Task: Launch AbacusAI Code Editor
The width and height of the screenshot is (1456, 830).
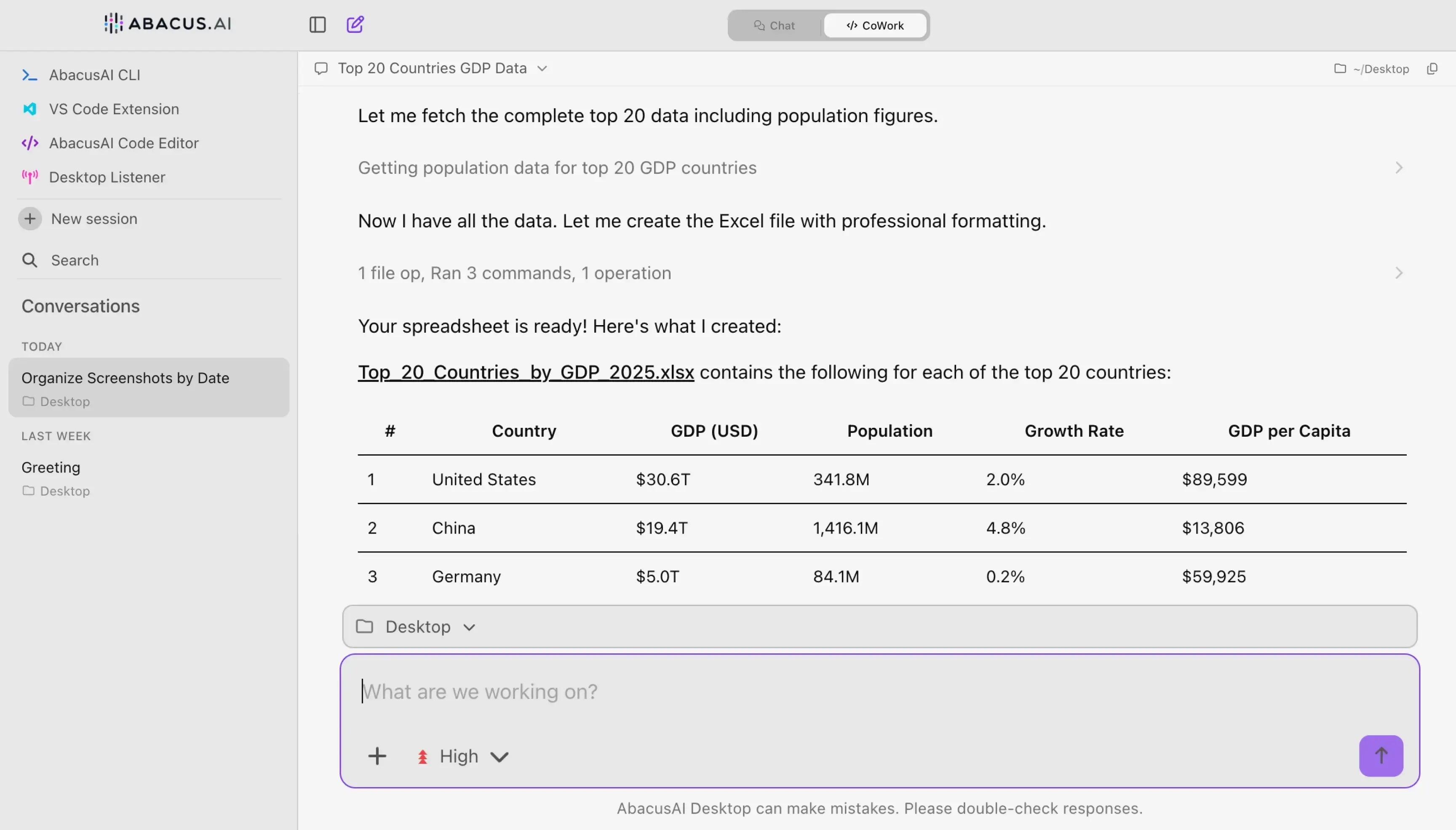Action: pos(123,143)
